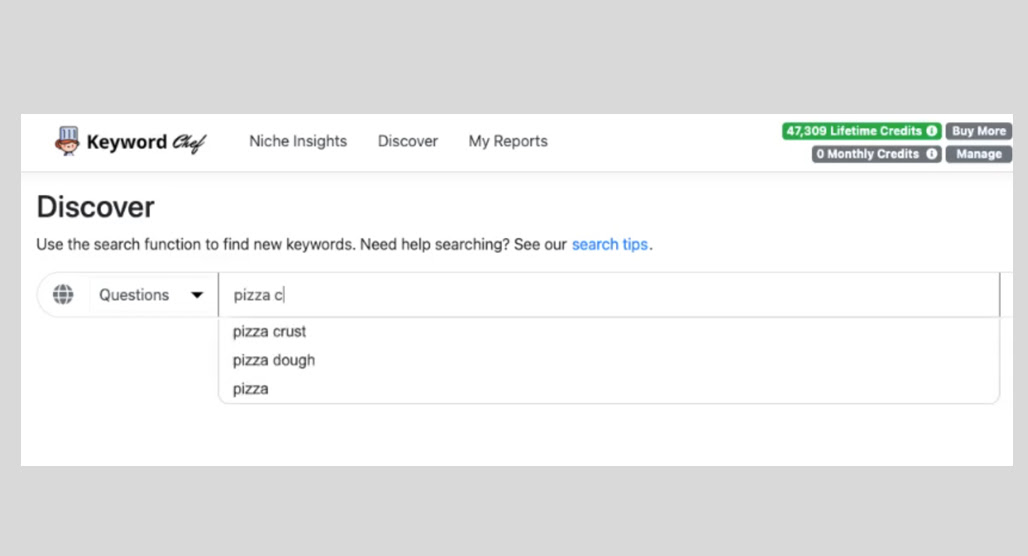1028x556 pixels.
Task: Click the Monthly Credits info icon
Action: pos(931,154)
